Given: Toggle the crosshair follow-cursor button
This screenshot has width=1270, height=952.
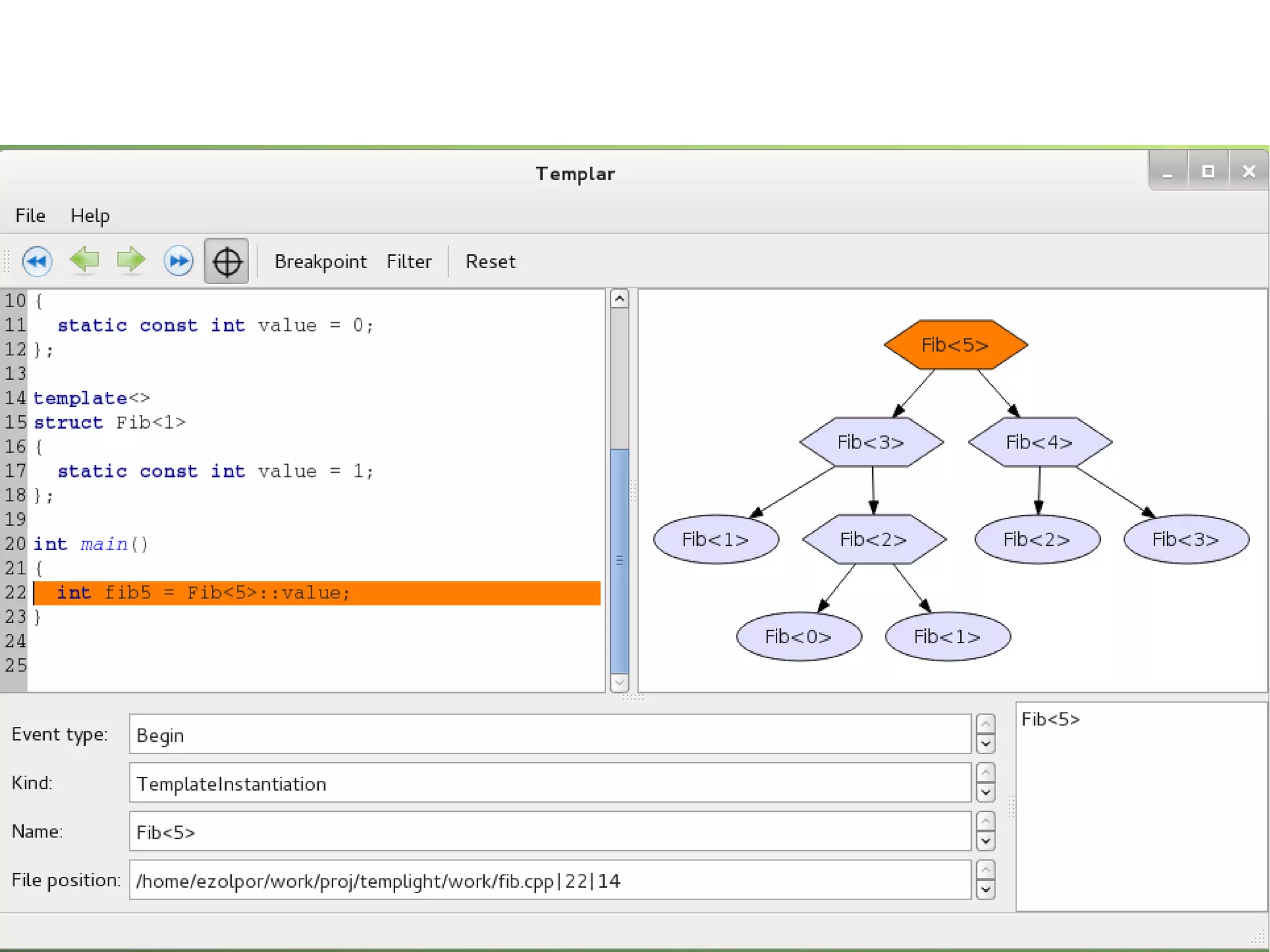Looking at the screenshot, I should click(x=226, y=261).
